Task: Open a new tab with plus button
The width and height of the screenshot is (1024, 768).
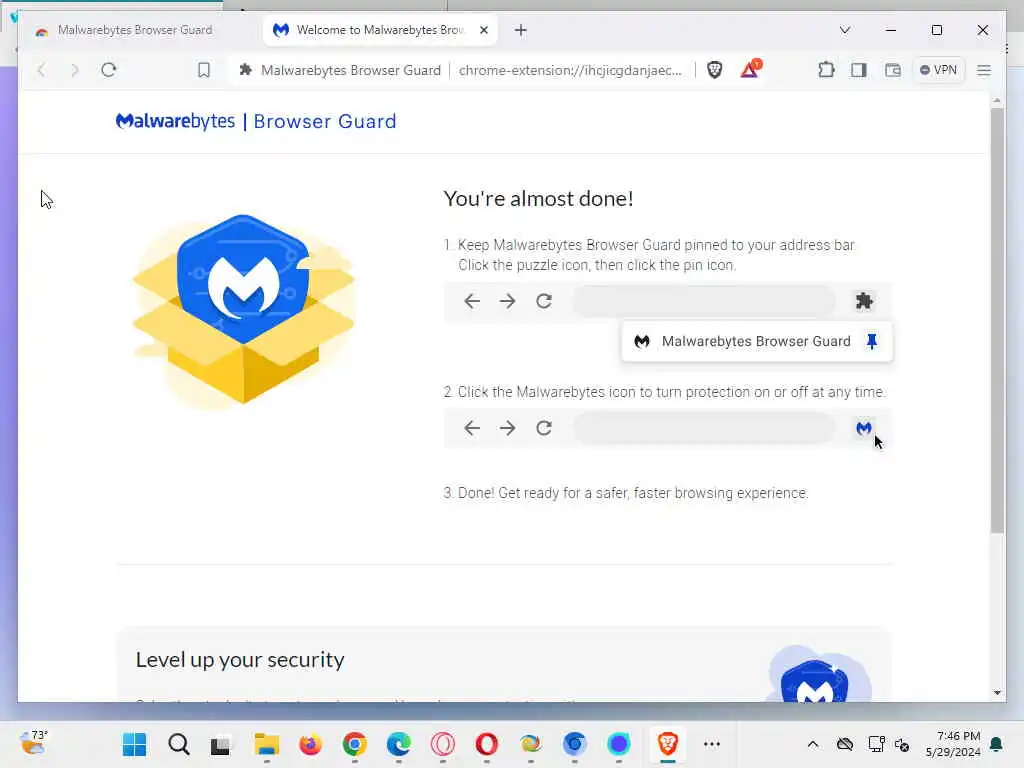Action: pyautogui.click(x=520, y=30)
